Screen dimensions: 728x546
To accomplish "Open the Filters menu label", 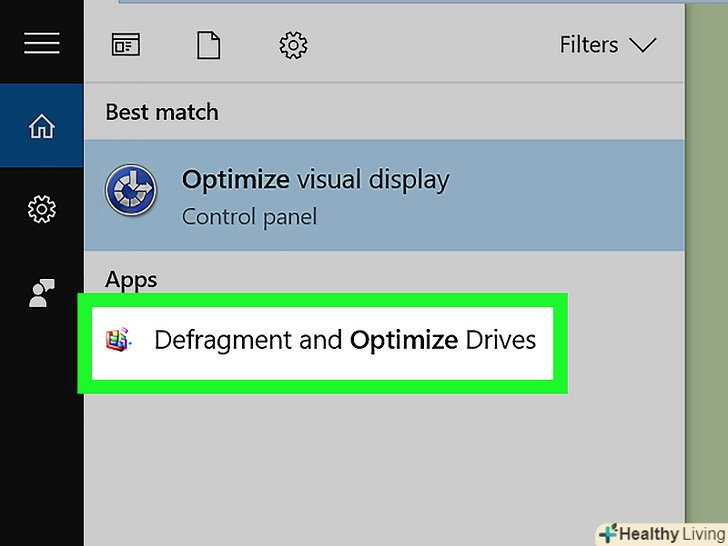I will 589,45.
